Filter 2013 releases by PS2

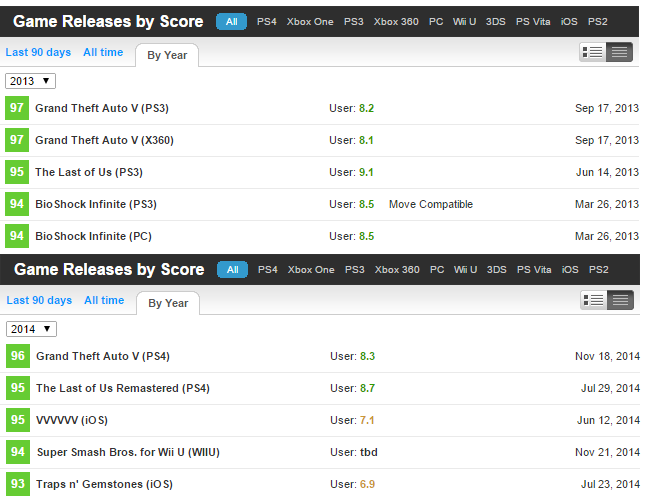pos(598,21)
